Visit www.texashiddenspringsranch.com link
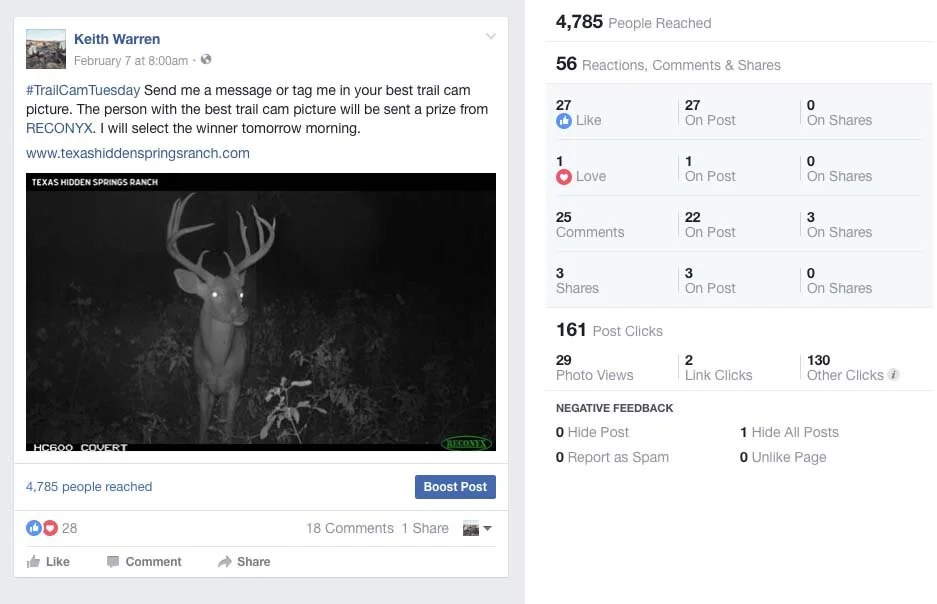The height and width of the screenshot is (604, 937). 138,153
